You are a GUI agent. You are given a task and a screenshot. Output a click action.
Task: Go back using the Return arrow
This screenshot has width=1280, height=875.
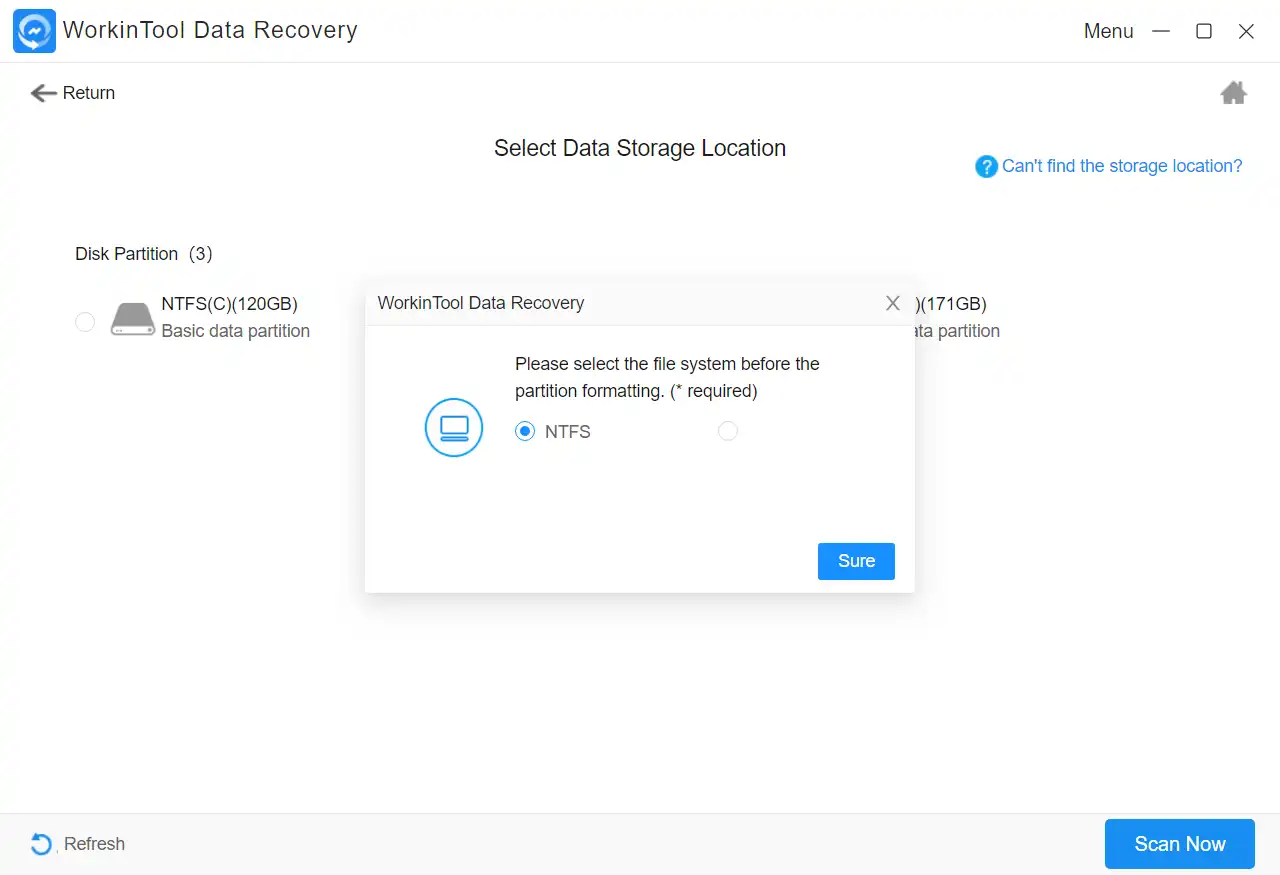click(x=43, y=93)
